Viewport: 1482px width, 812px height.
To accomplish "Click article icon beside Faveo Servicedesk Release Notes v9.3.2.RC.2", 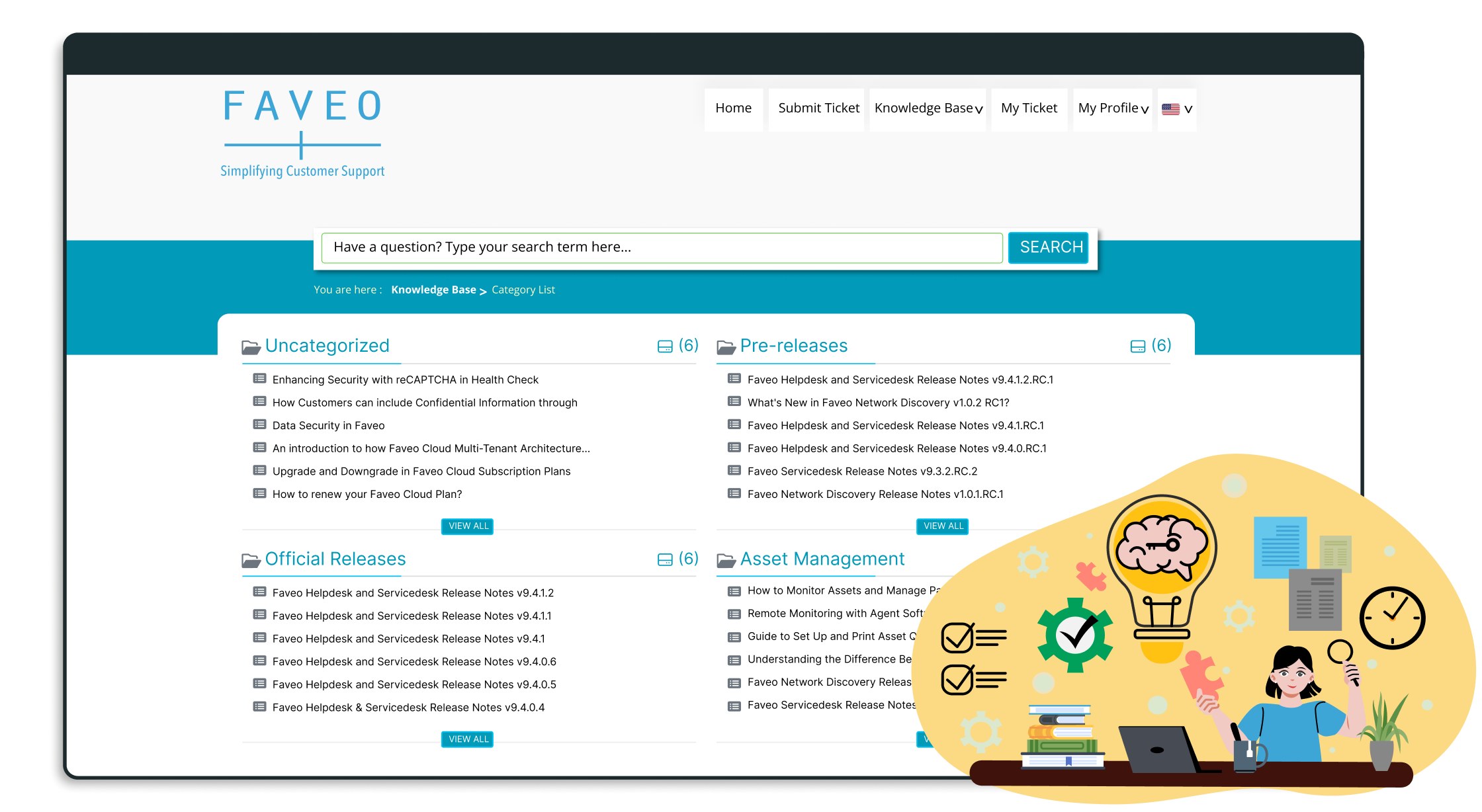I will (x=734, y=470).
